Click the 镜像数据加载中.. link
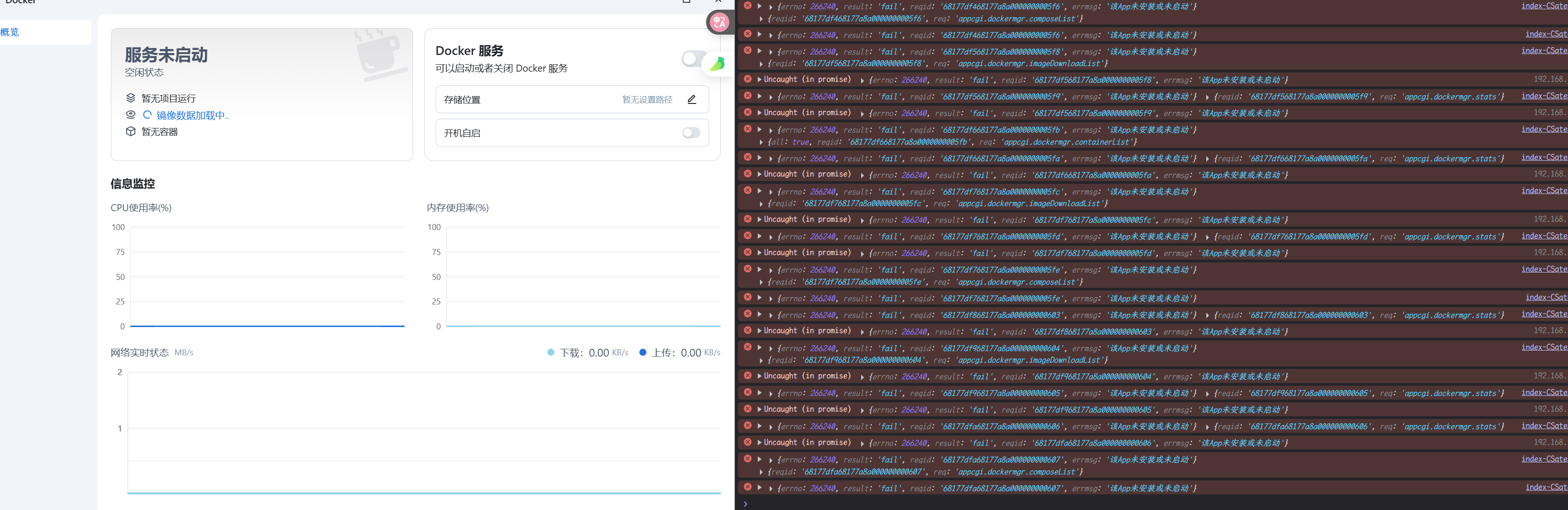Screen dimensions: 1568x510 tap(192, 115)
